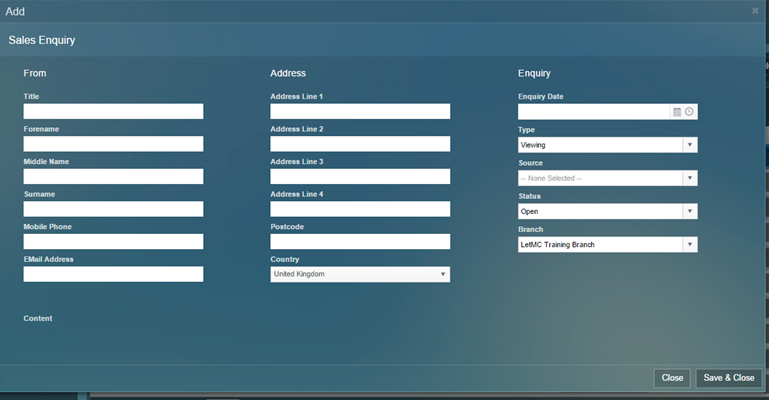The image size is (770, 400).
Task: Select the Postcode input box
Action: tap(360, 242)
